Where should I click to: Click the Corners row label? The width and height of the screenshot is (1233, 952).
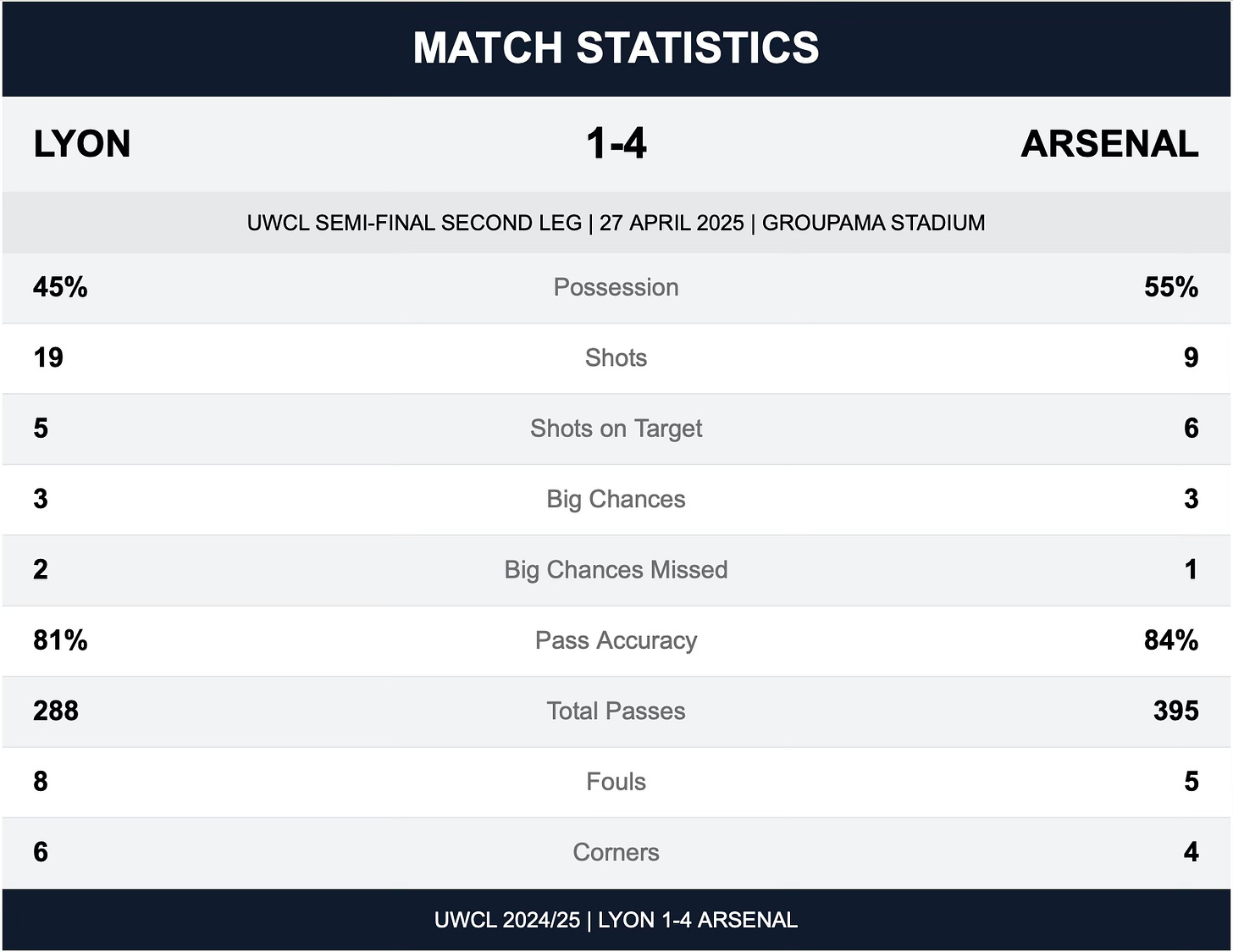point(616,852)
